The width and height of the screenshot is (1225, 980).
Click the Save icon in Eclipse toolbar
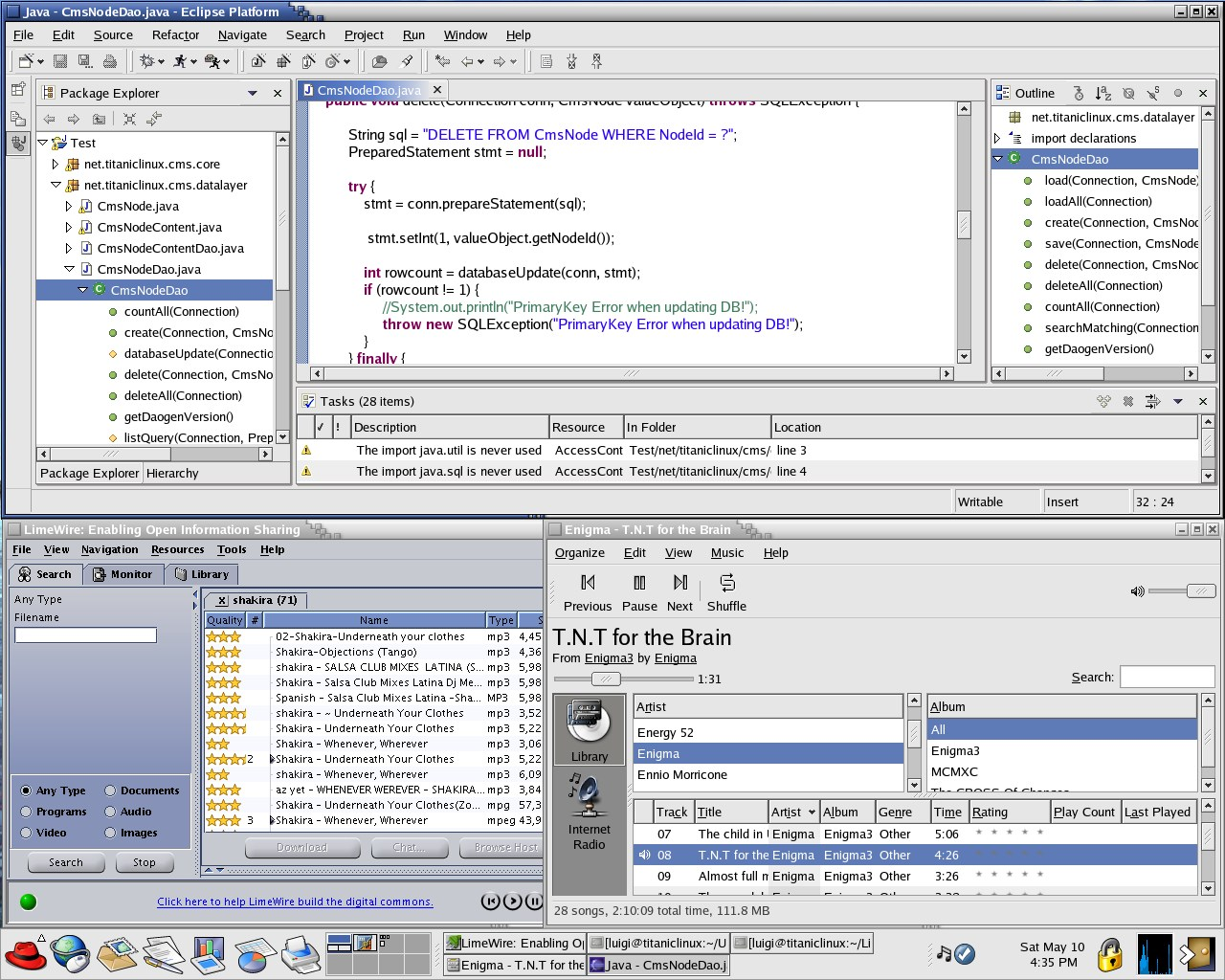click(60, 61)
